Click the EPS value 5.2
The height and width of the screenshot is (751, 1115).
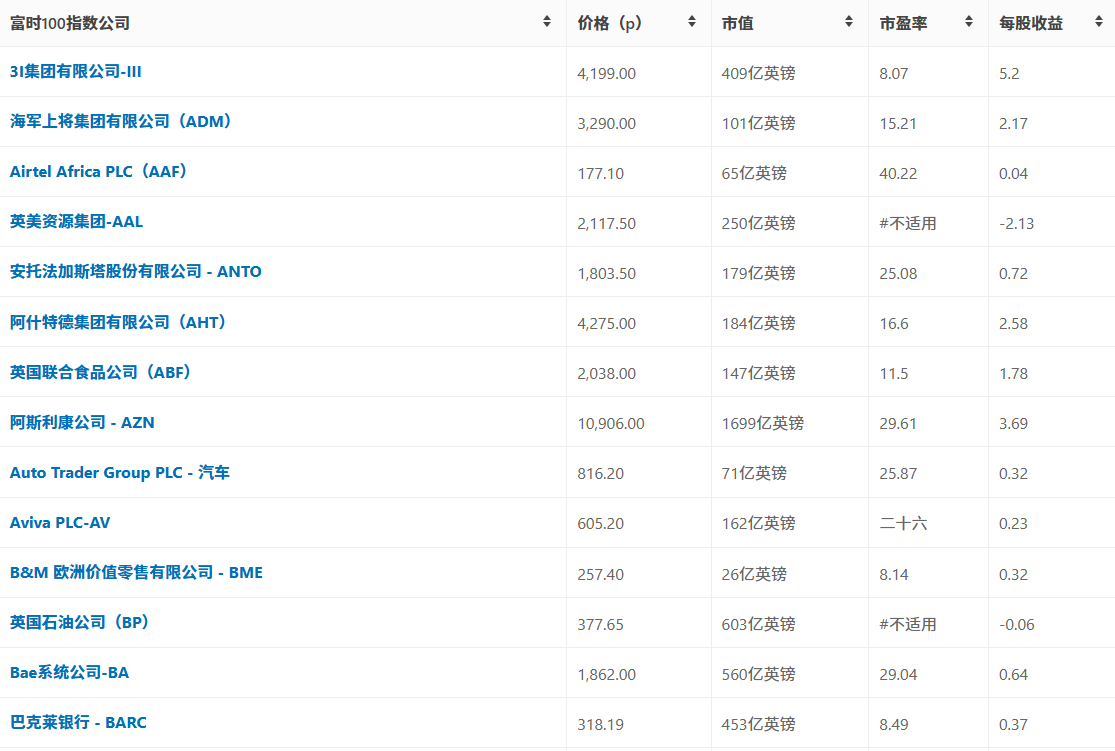1009,73
